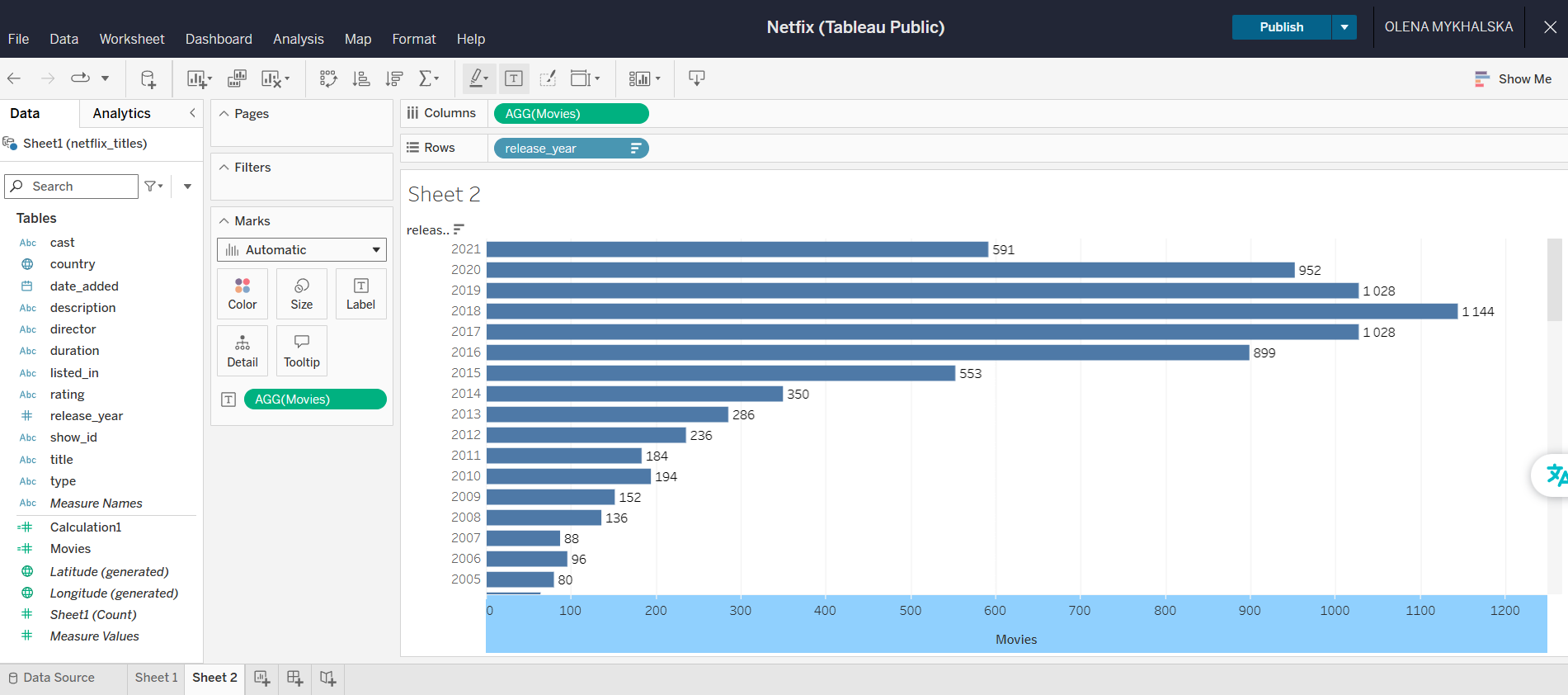Viewport: 1568px width, 695px height.
Task: Open the Worksheet menu
Action: [132, 39]
